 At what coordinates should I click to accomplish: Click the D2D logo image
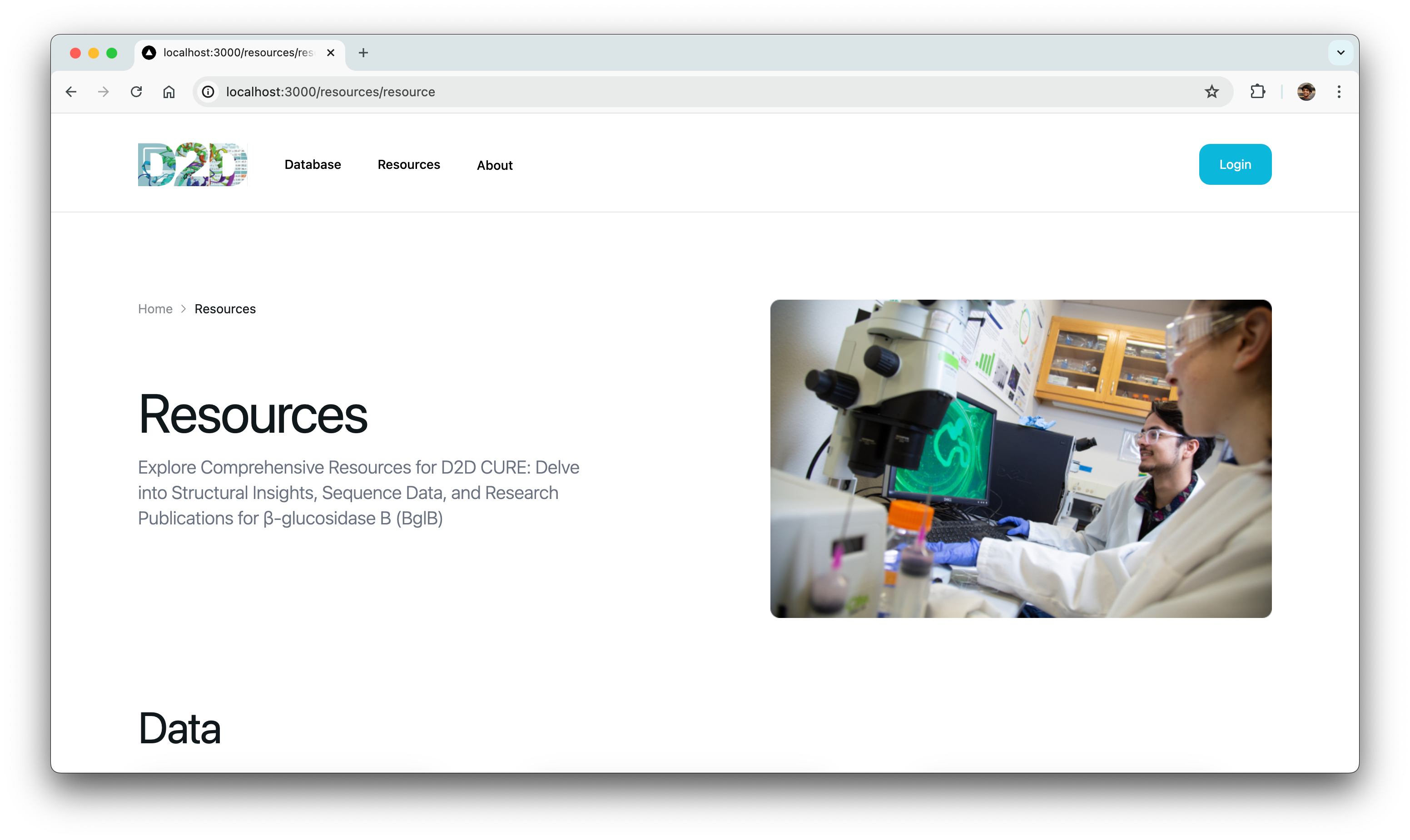click(x=193, y=164)
